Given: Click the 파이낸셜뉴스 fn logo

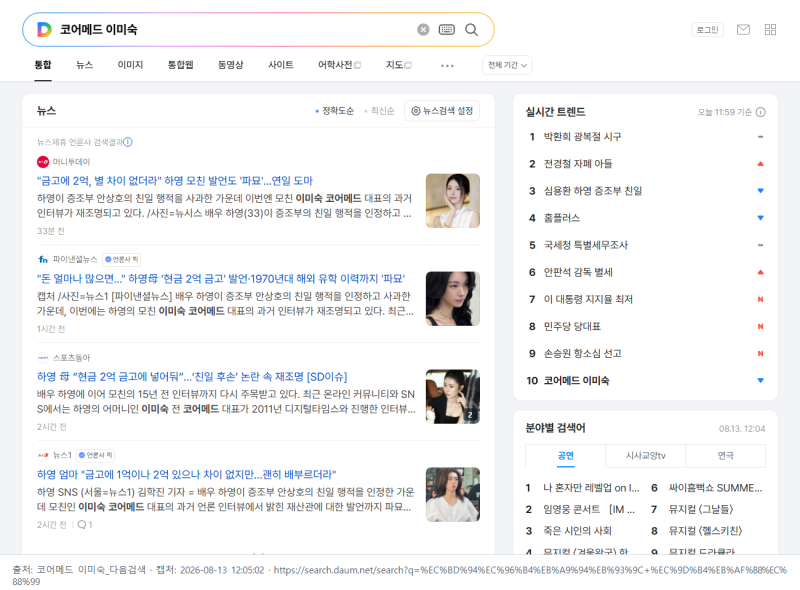Looking at the screenshot, I should 43,259.
